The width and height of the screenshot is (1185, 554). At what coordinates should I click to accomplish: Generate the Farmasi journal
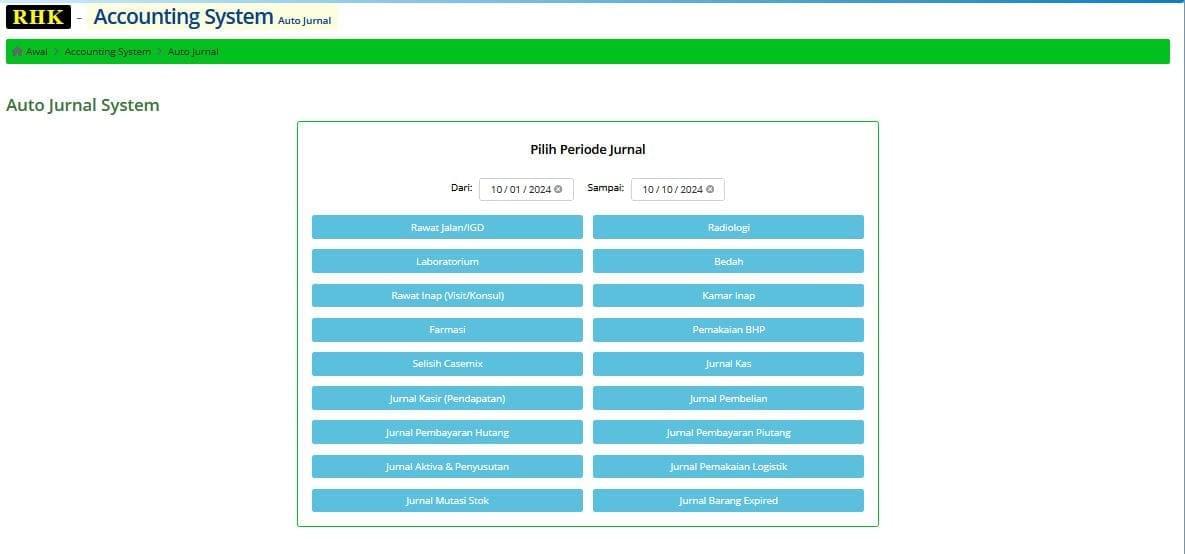pos(447,330)
